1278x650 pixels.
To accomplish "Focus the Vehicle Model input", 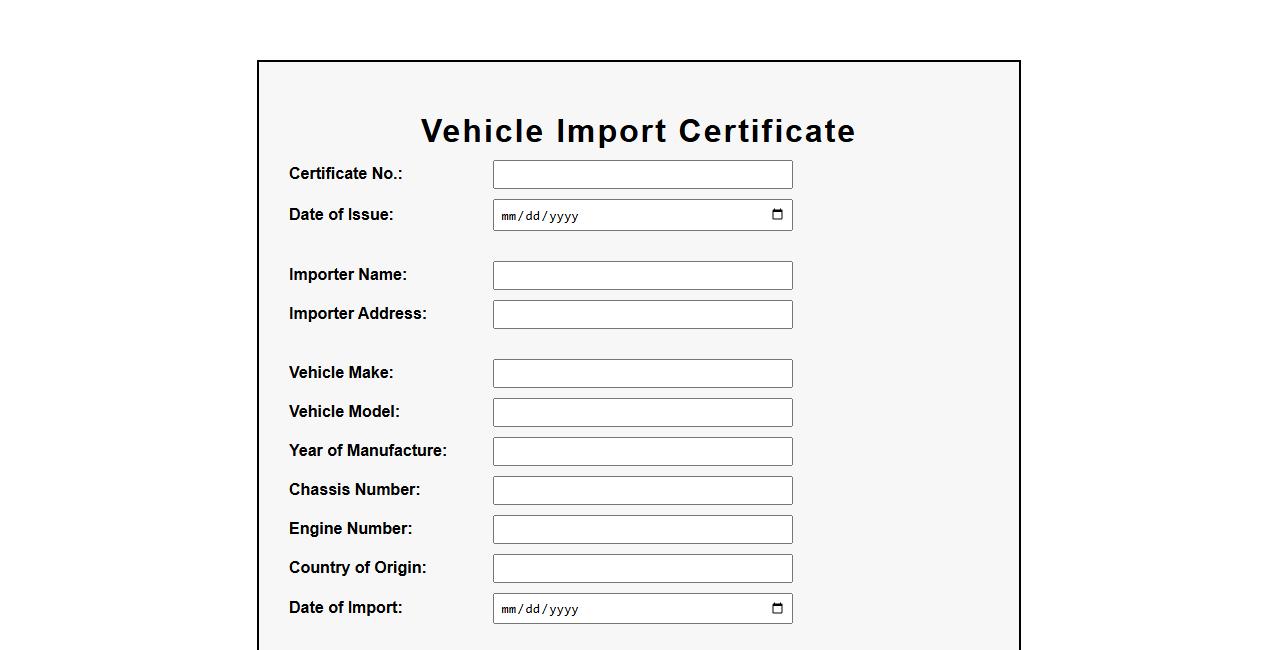I will pos(642,412).
